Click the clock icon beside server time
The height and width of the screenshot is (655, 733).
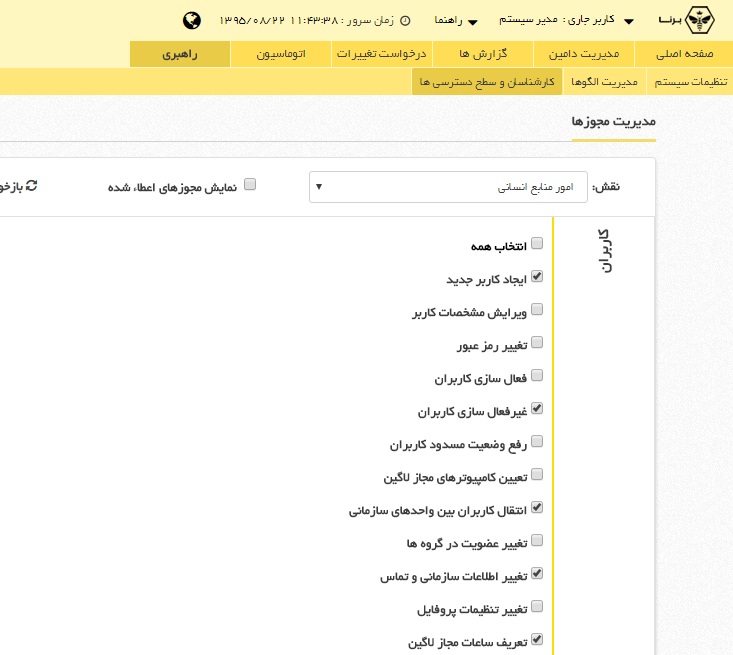point(405,20)
